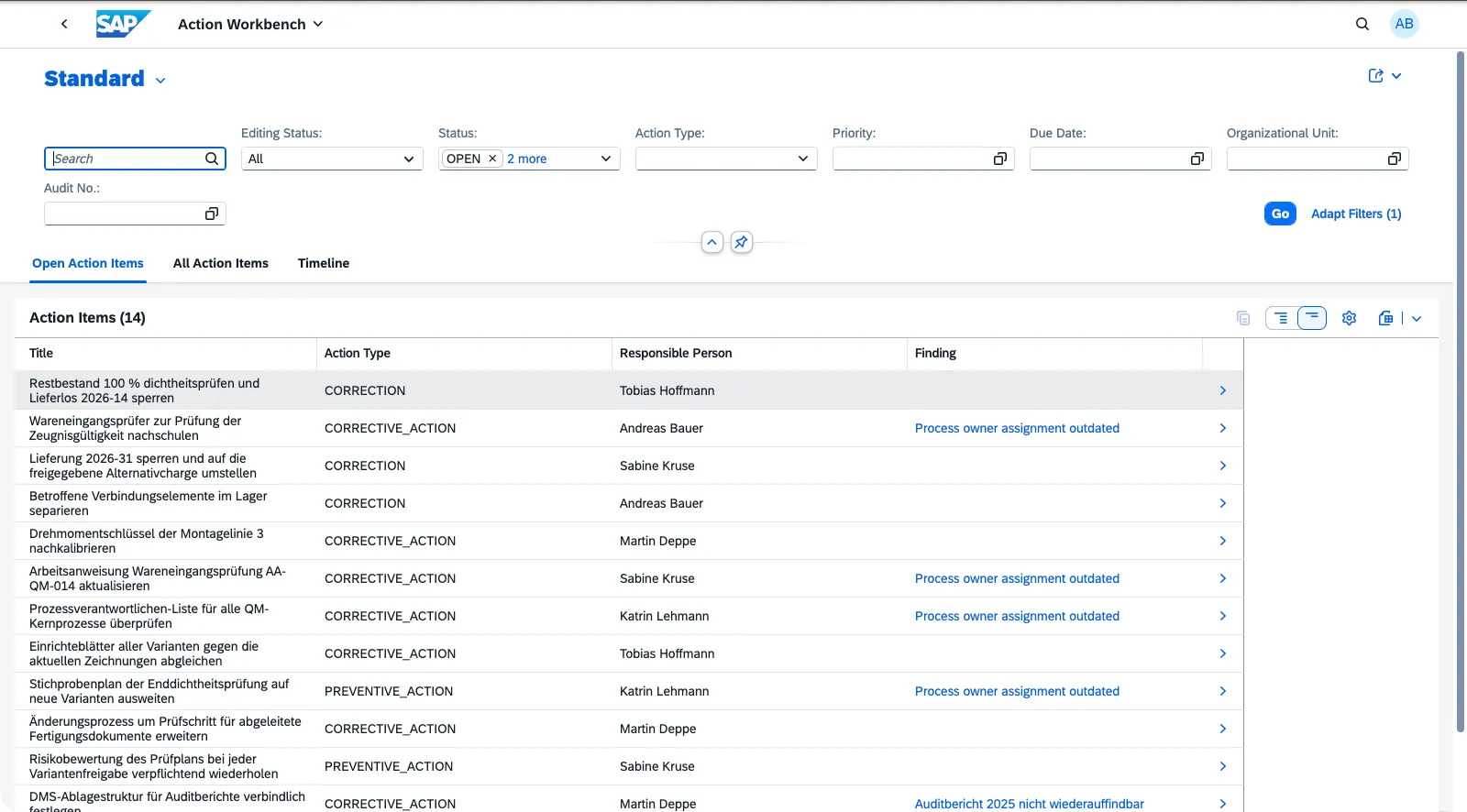Click the Responsible Person column header

759,353
